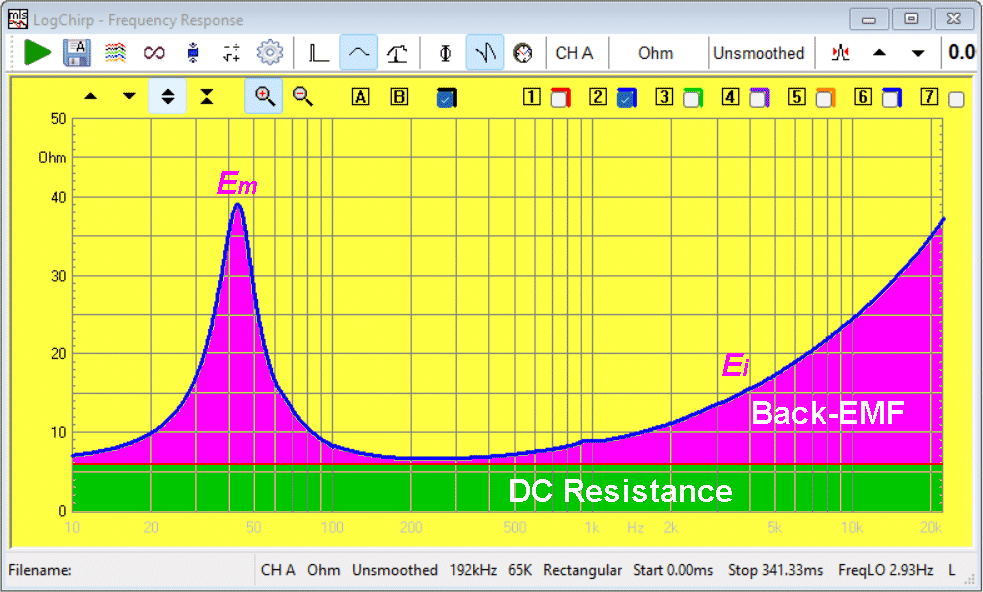
Task: Shift graph down with small down arrow
Action: click(x=129, y=96)
